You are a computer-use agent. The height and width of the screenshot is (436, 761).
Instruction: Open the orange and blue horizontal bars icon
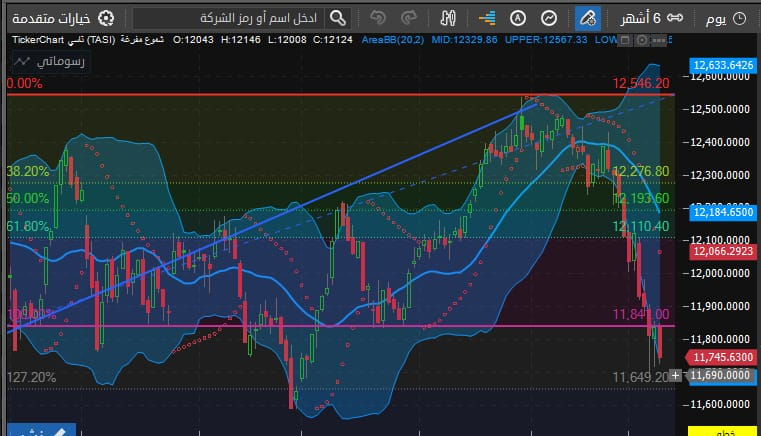coord(487,18)
